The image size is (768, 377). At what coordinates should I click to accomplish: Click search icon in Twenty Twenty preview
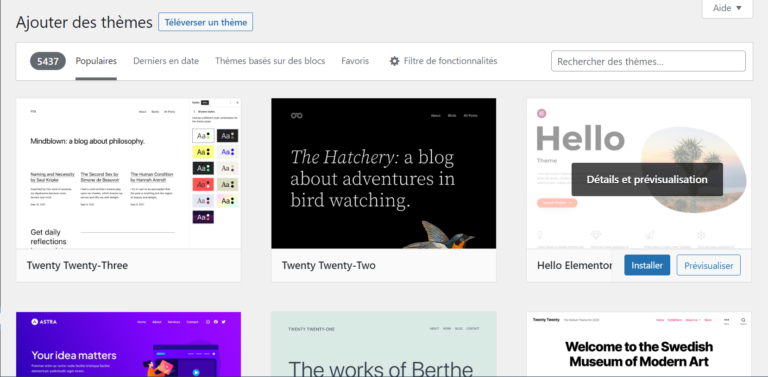743,320
